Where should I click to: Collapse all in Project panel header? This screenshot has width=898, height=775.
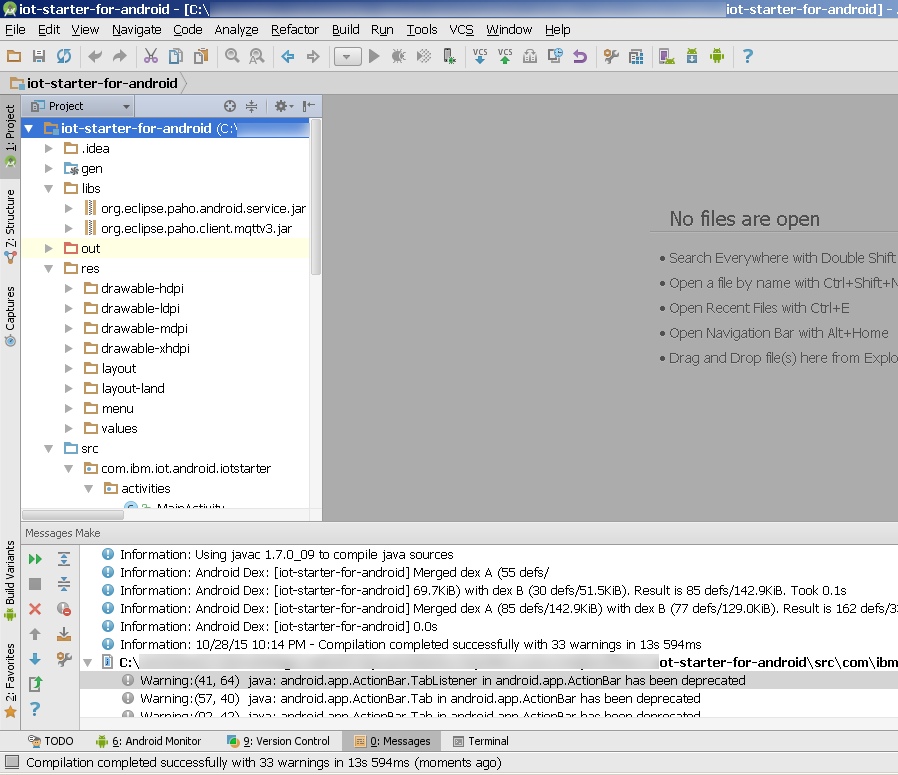(251, 106)
